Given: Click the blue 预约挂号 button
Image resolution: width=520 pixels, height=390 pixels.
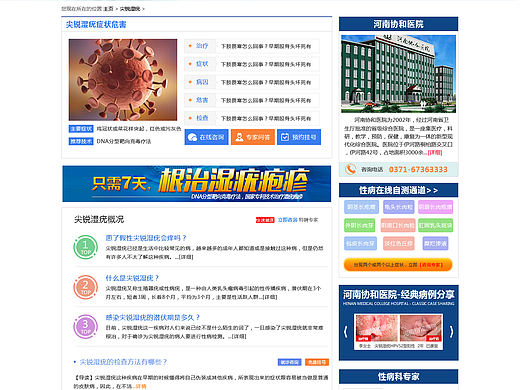Looking at the screenshot, I should pos(299,137).
